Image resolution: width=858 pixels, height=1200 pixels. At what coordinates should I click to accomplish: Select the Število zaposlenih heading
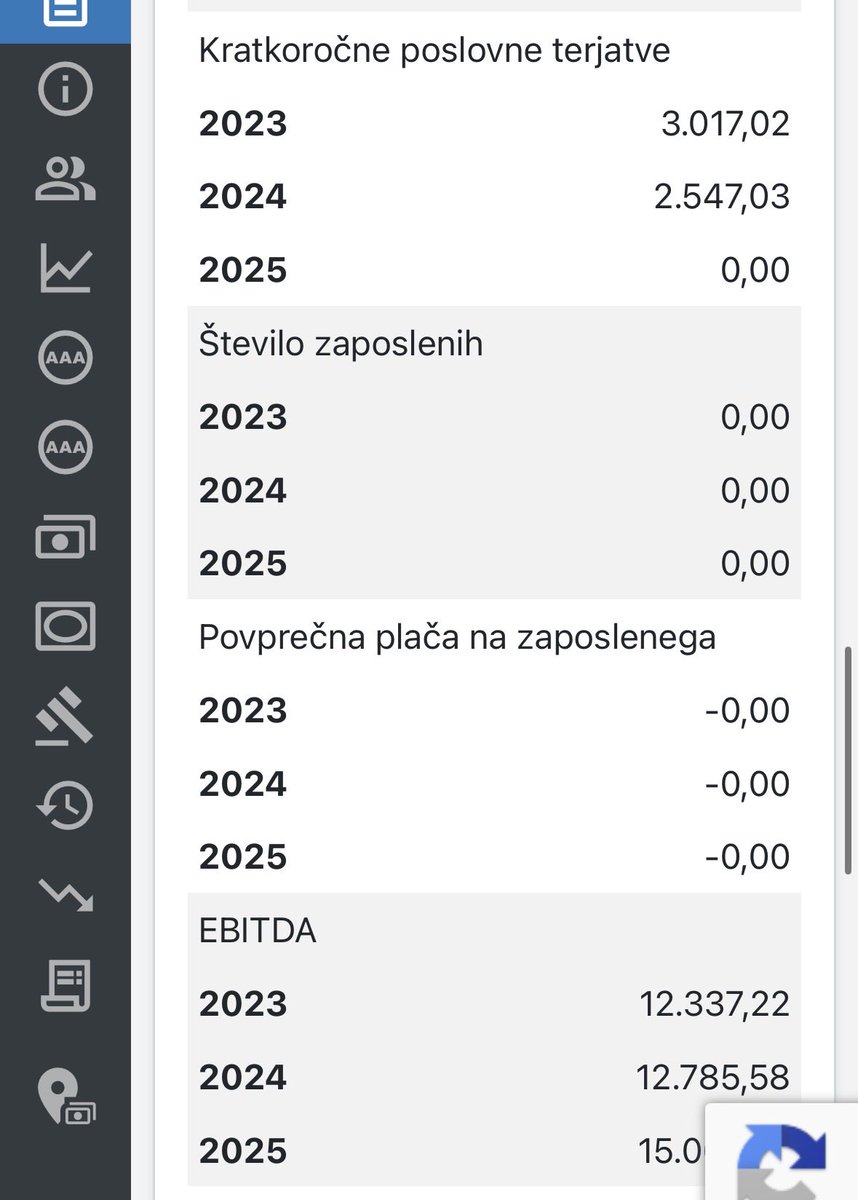341,343
